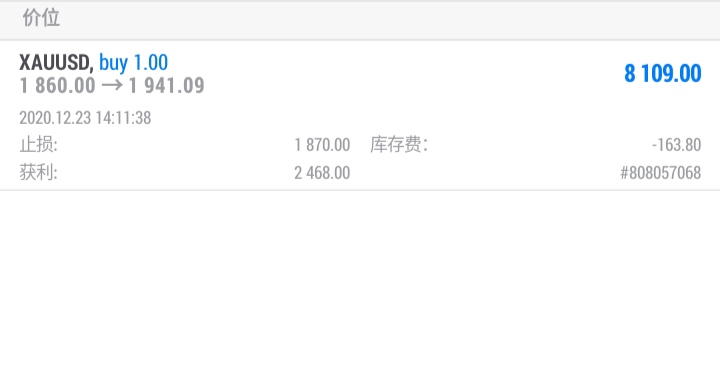Select the 1.00 lot volume
This screenshot has width=720, height=383.
coord(151,62)
